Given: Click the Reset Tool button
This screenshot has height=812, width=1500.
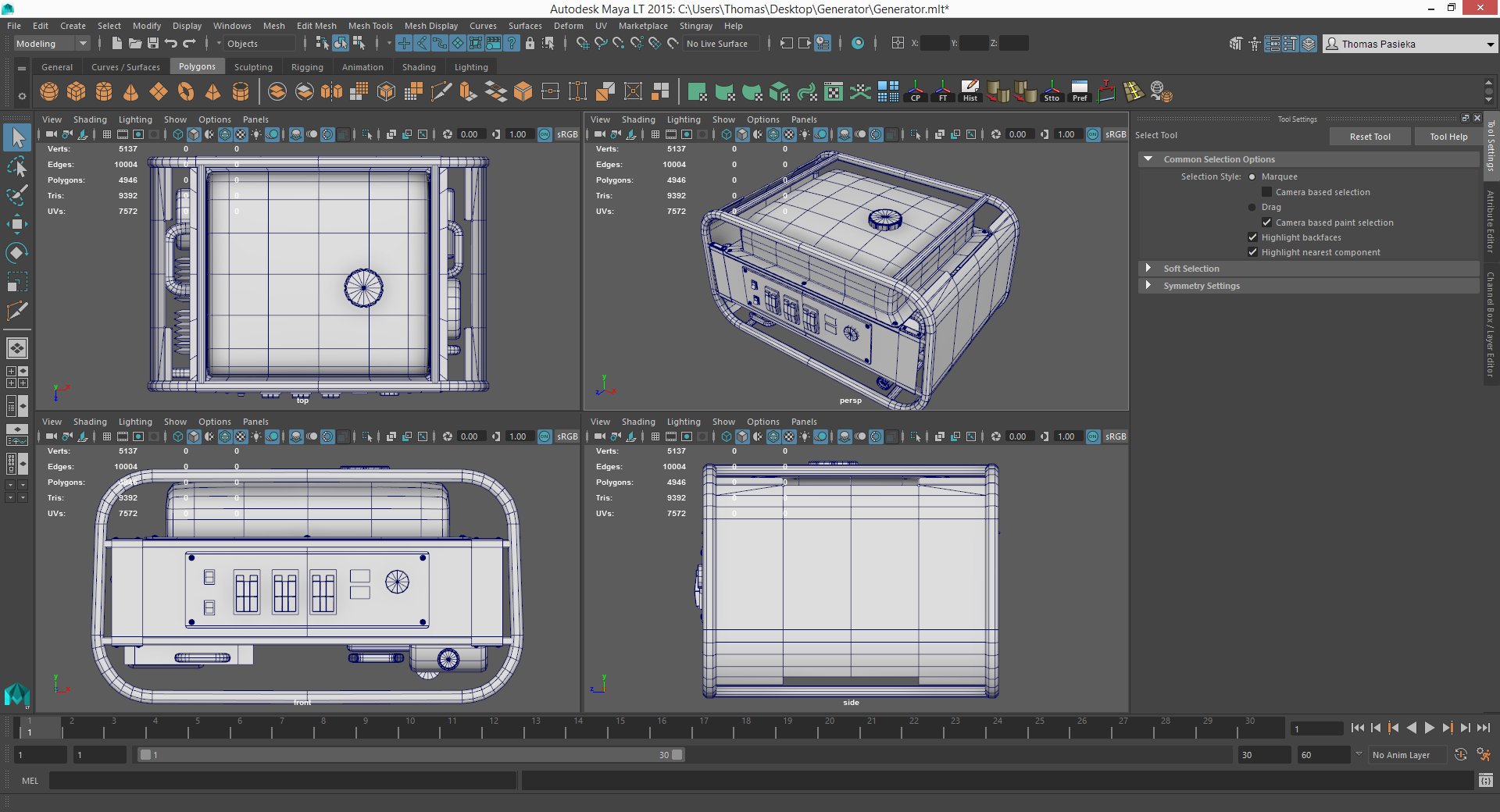Looking at the screenshot, I should (1370, 136).
